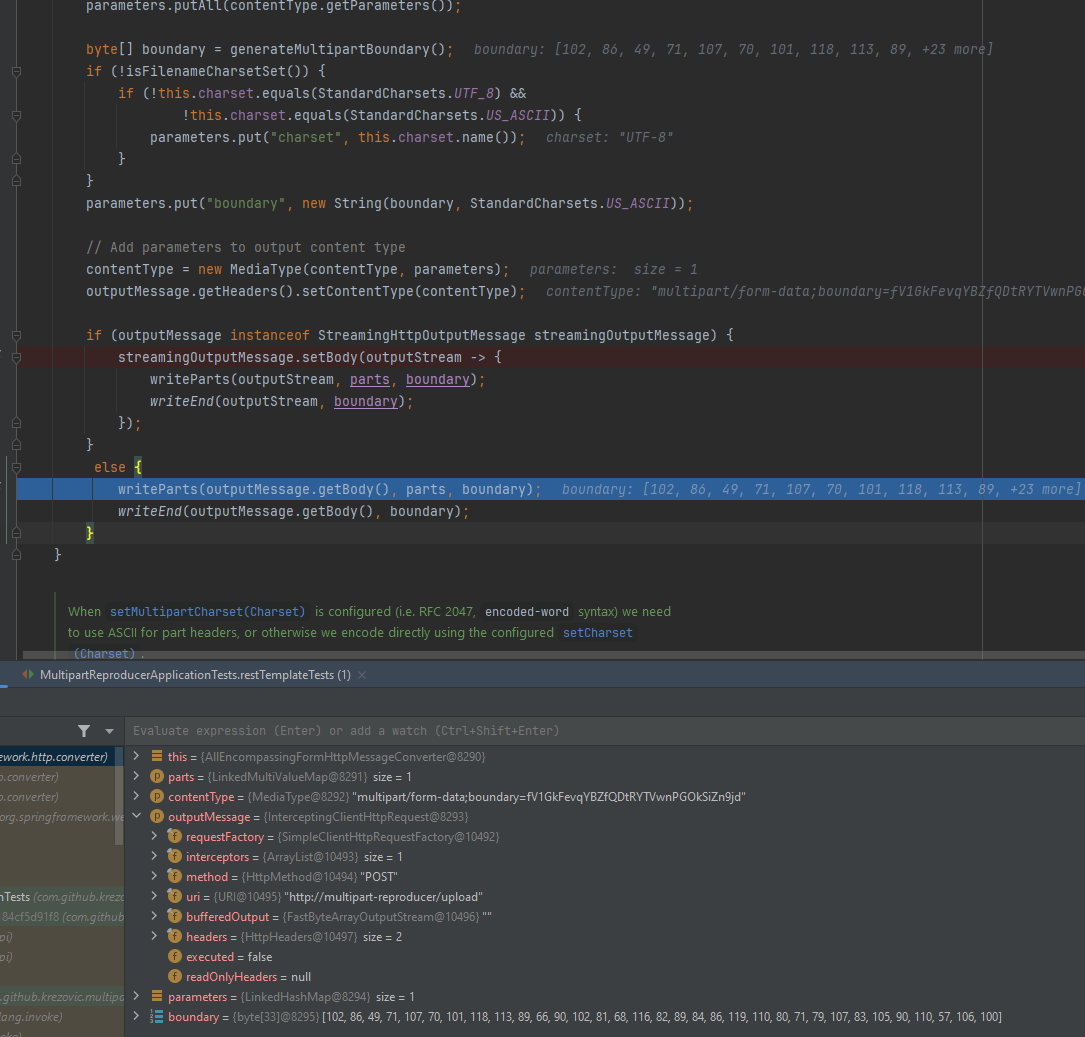Select the highlighted 'ework.http.converter)' stack frame
This screenshot has height=1037, width=1085.
(61, 756)
